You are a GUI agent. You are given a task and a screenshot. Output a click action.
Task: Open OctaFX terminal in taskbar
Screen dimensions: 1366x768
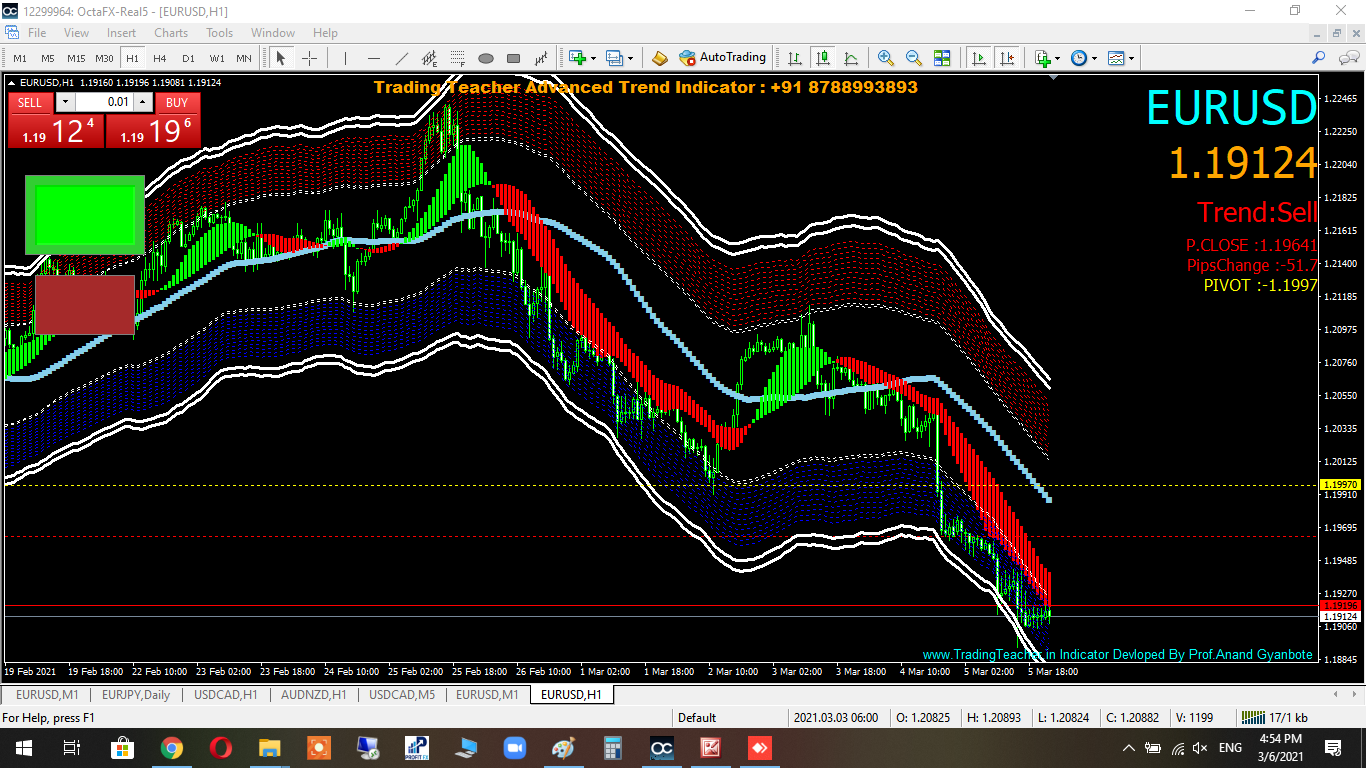point(662,747)
